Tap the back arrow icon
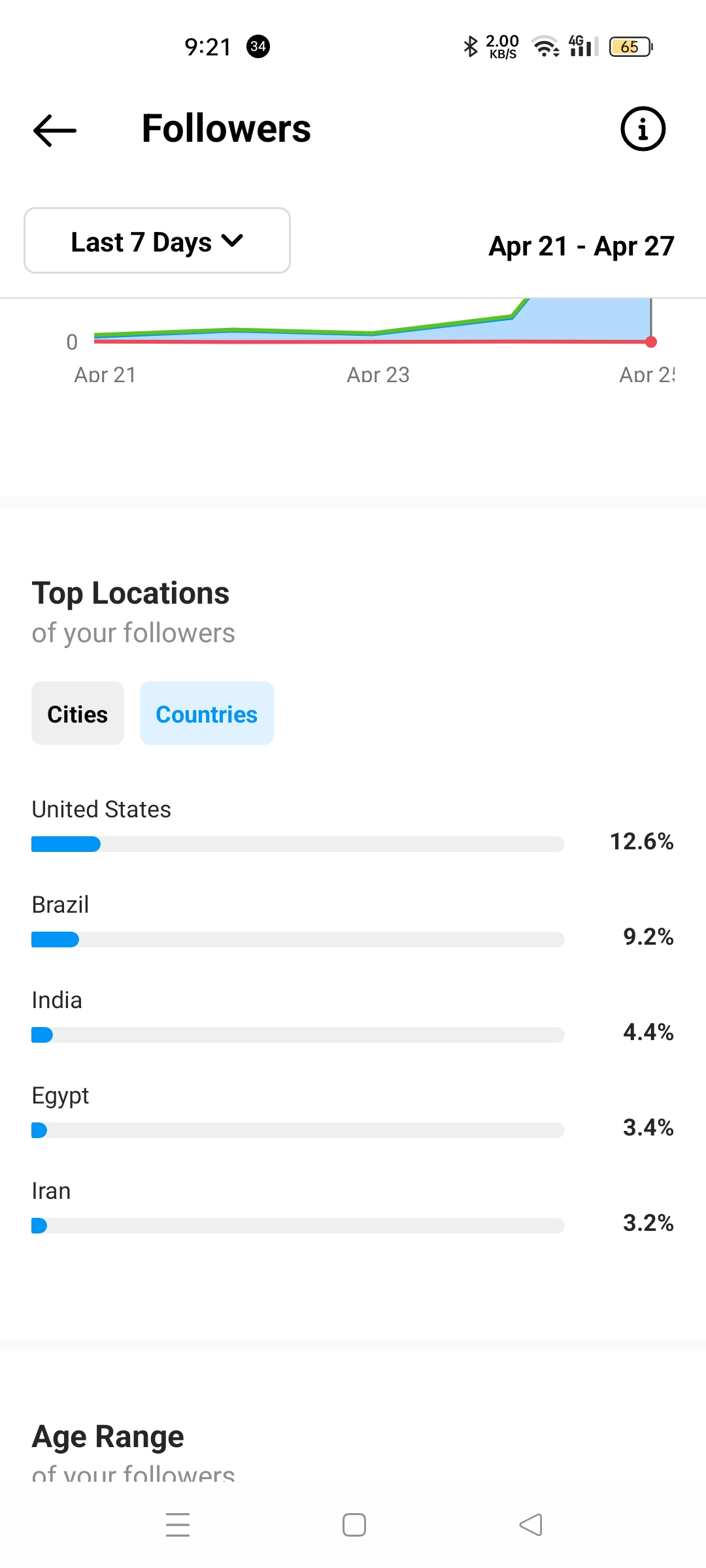This screenshot has height=1568, width=706. pyautogui.click(x=55, y=130)
